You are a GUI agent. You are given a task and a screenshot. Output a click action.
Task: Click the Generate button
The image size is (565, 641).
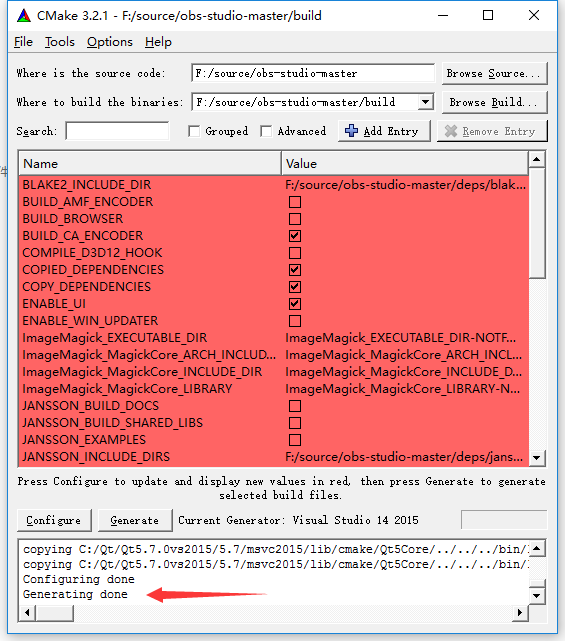(135, 520)
